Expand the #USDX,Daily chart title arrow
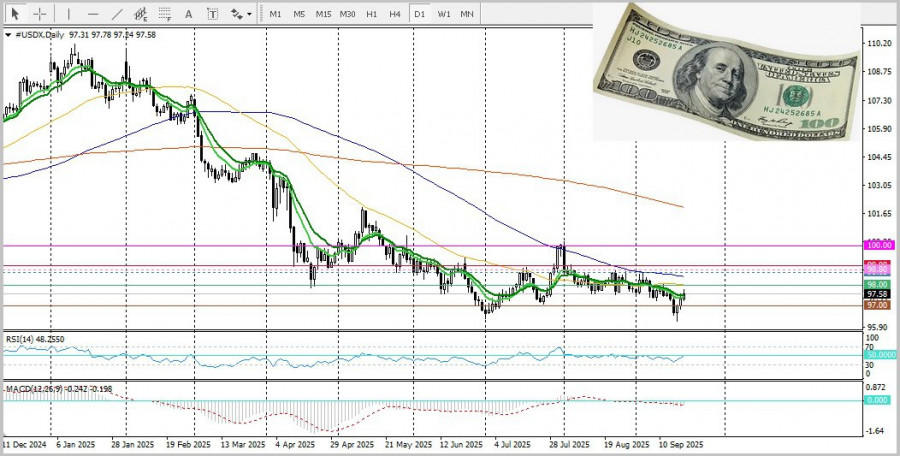Screen dimensions: 900x456 click(8, 35)
